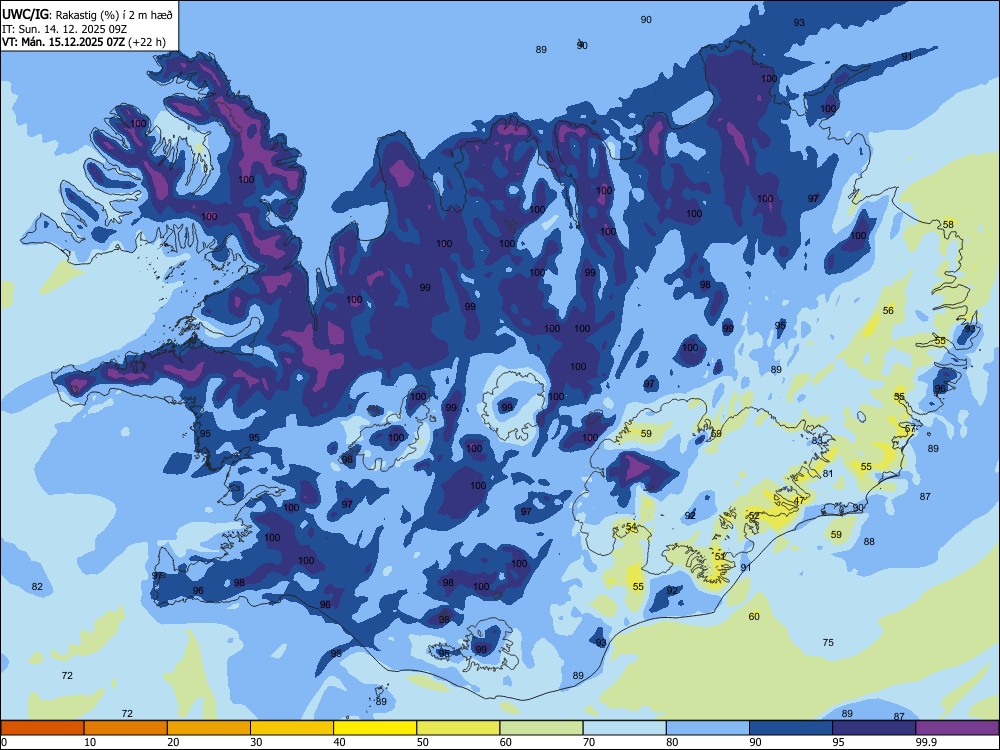This screenshot has width=1000, height=750.
Task: Click the legend label '70' under the color bar
Action: pyautogui.click(x=589, y=742)
